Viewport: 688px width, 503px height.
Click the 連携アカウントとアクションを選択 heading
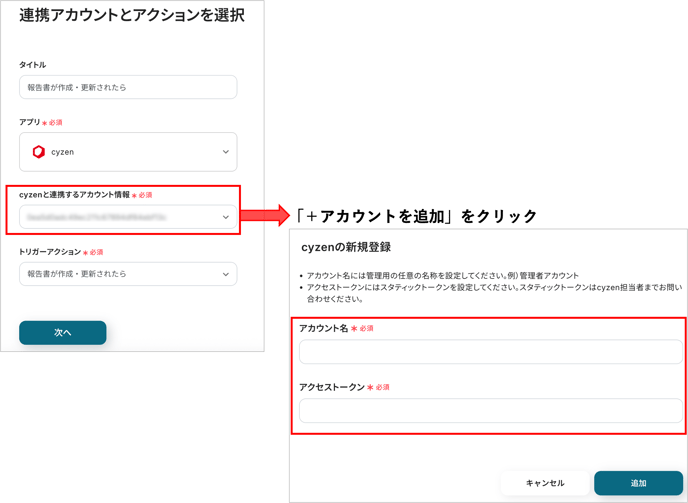coord(132,15)
